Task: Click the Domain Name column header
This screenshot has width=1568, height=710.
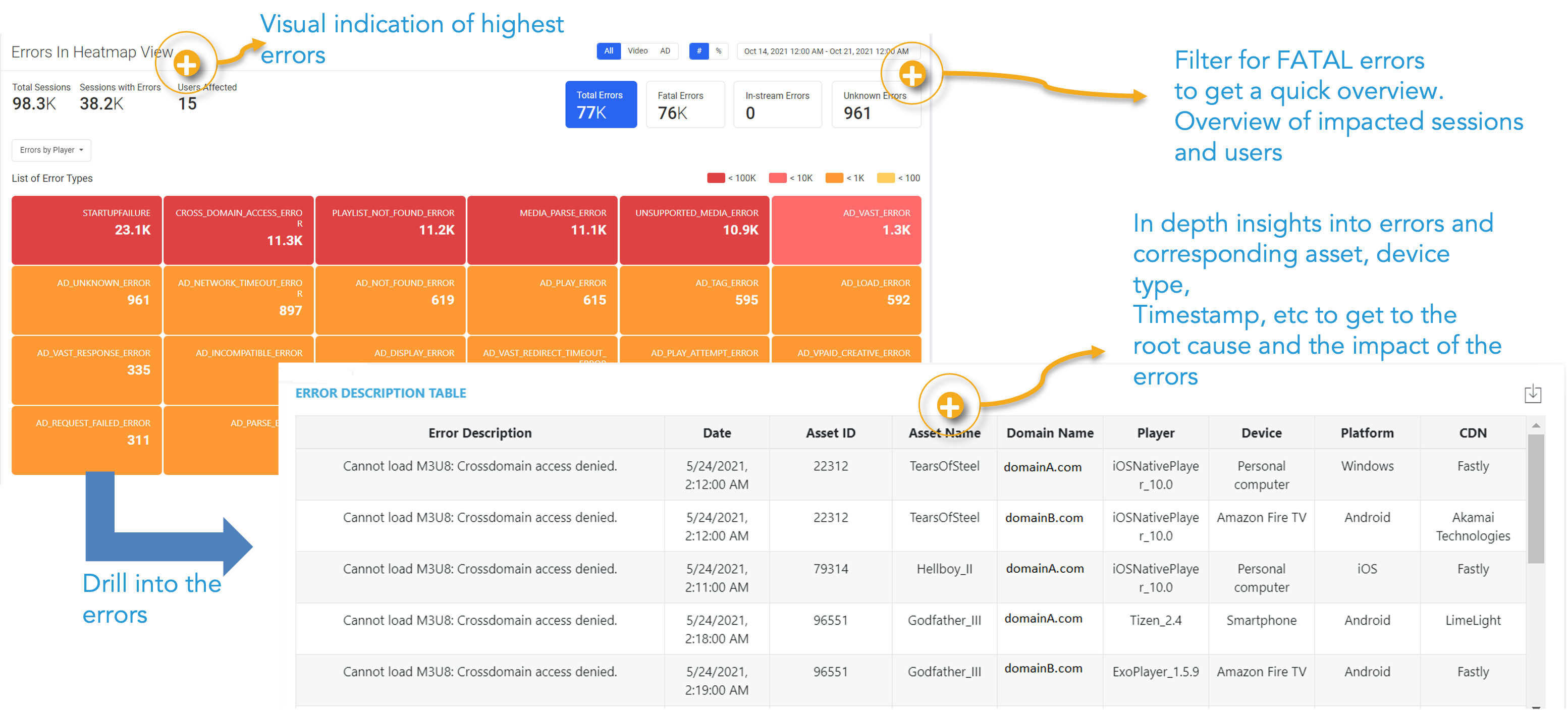Action: click(x=1050, y=433)
